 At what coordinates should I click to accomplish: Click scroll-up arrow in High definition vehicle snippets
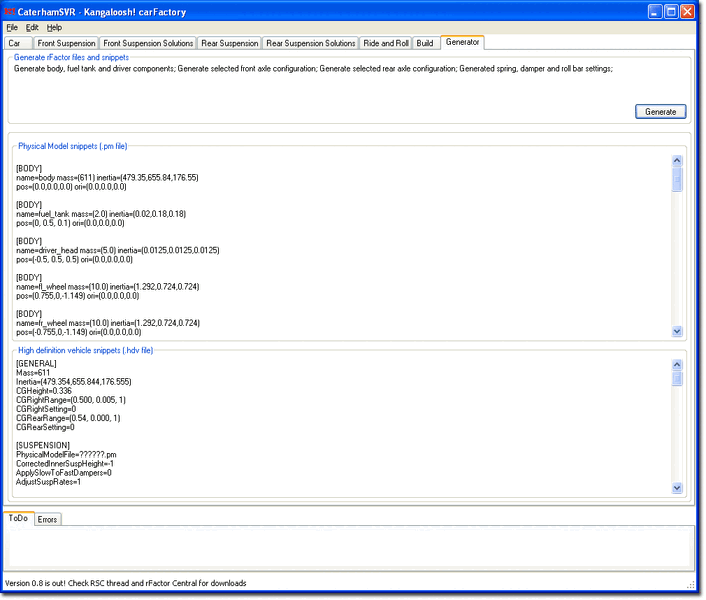[x=677, y=364]
